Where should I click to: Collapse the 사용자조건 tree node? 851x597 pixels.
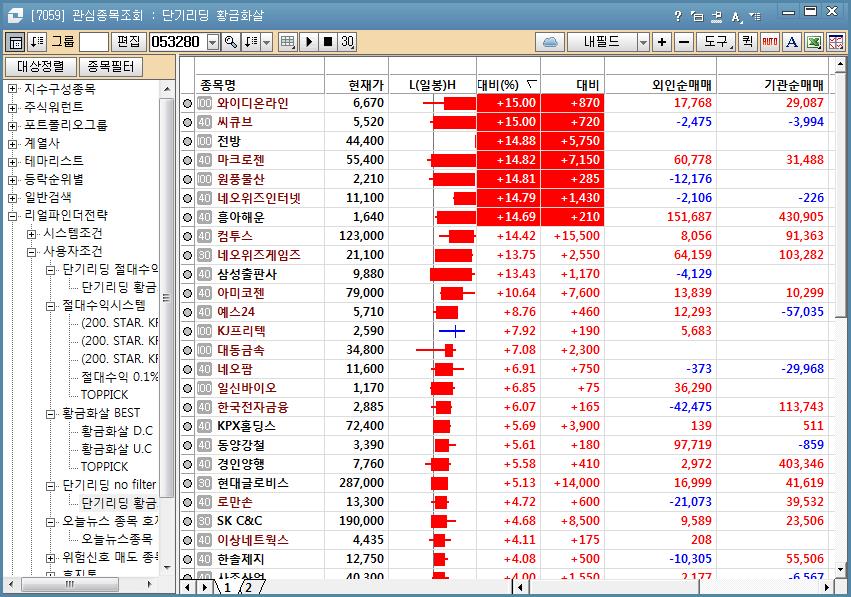click(31, 252)
